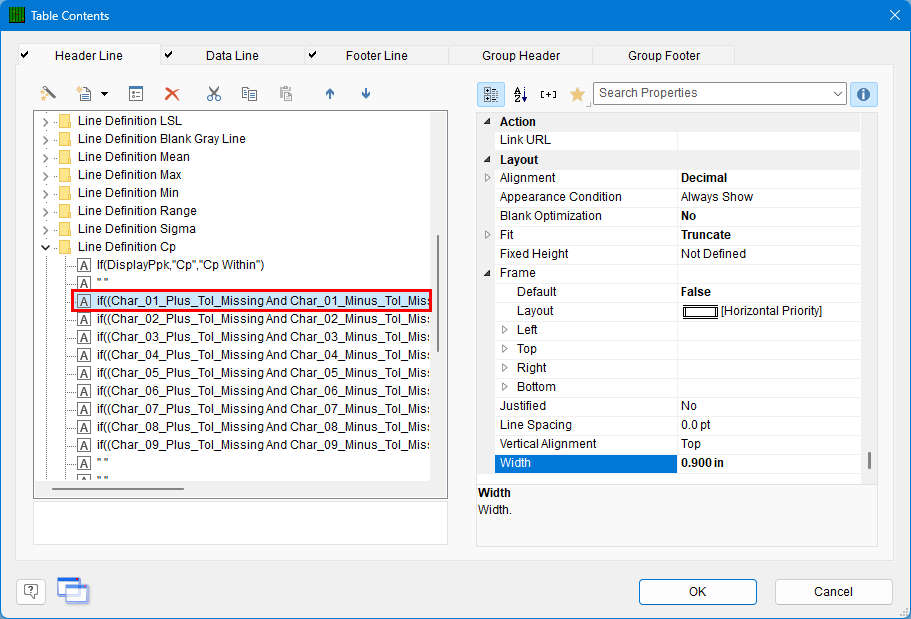Select the Char_01_Plus_Tol_Missing tree row

click(x=252, y=301)
